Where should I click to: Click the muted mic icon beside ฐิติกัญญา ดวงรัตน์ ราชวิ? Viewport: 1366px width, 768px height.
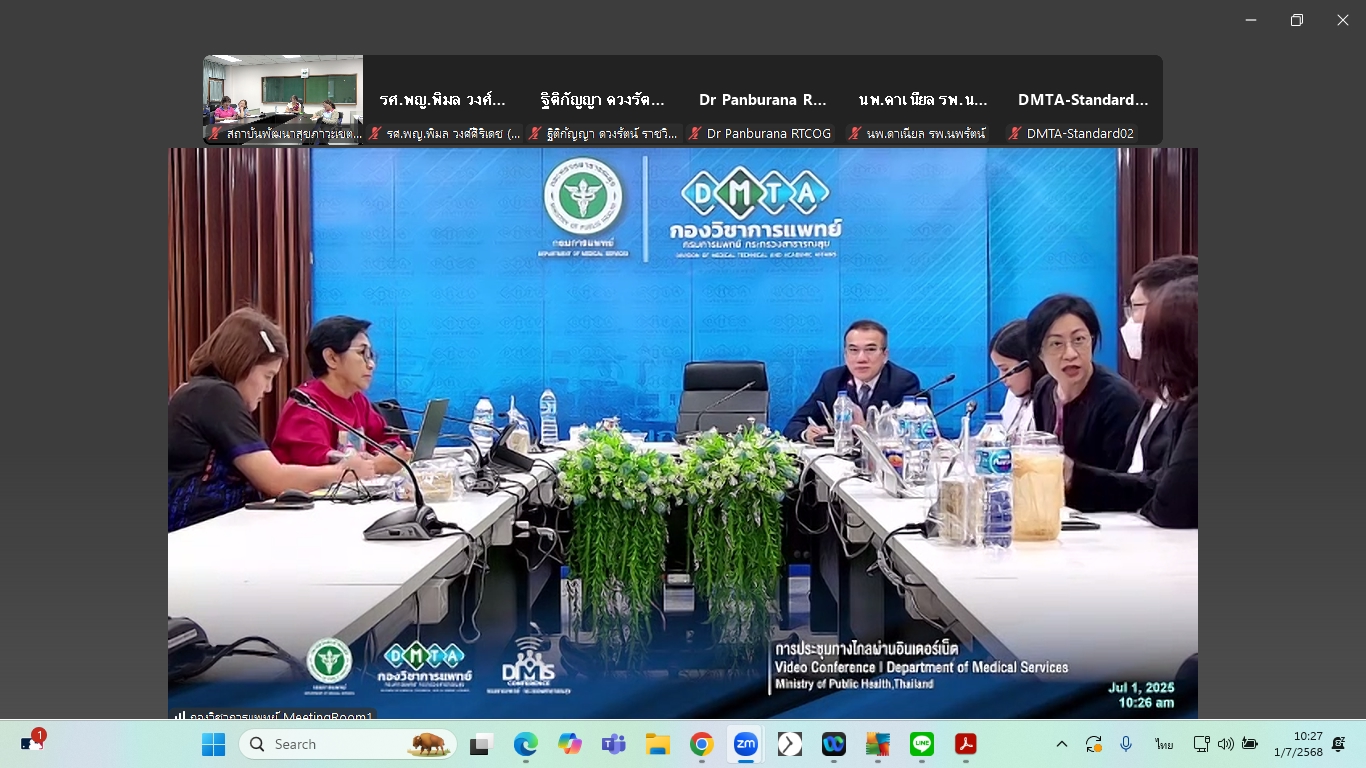click(x=535, y=133)
